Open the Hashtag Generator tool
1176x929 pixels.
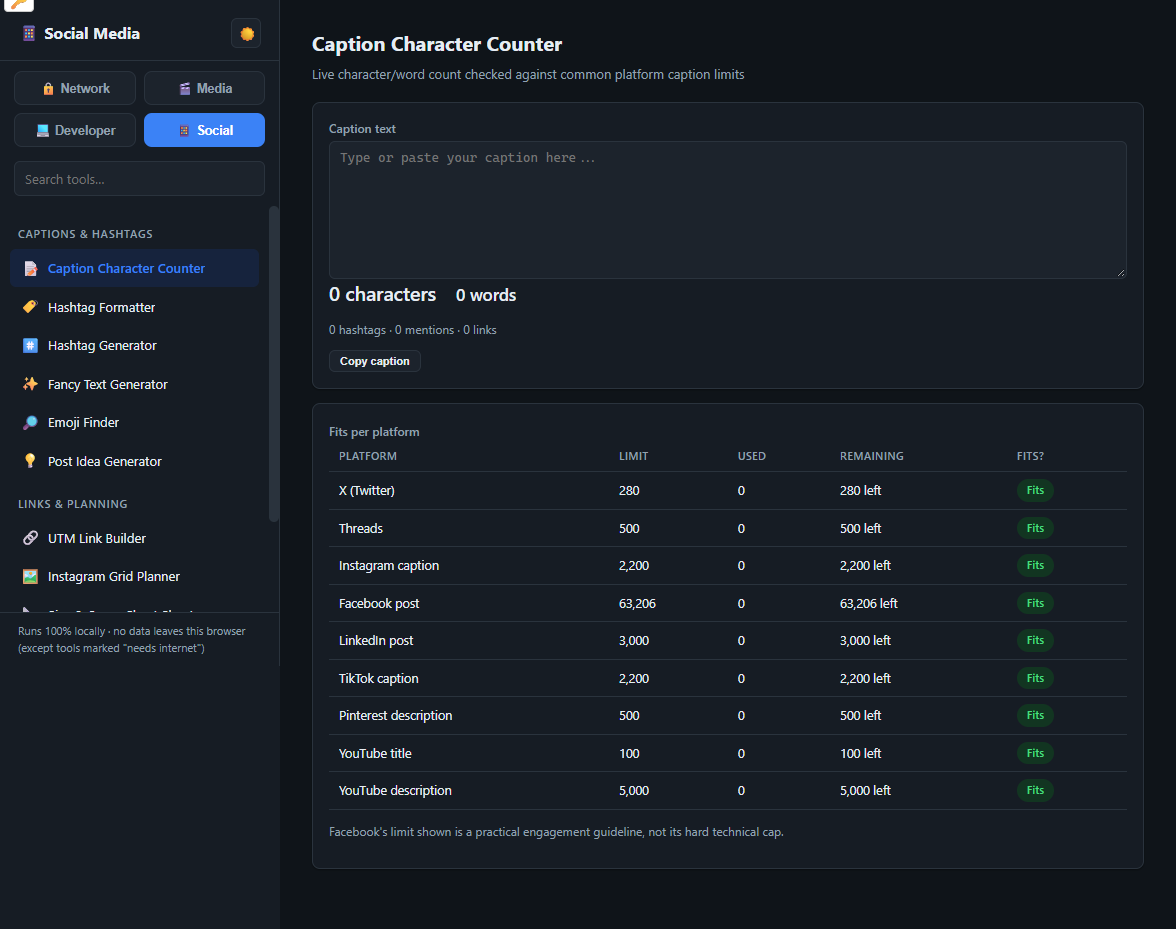[x=135, y=346]
